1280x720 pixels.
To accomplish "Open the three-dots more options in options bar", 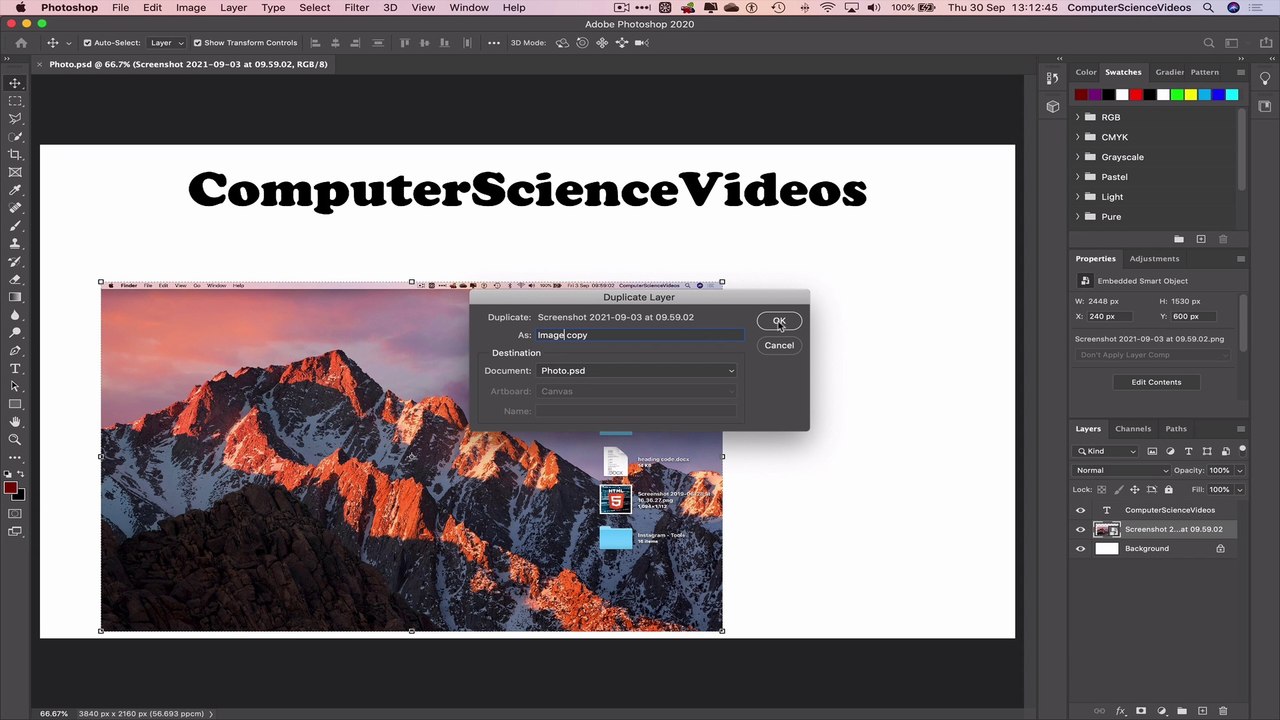I will 494,43.
